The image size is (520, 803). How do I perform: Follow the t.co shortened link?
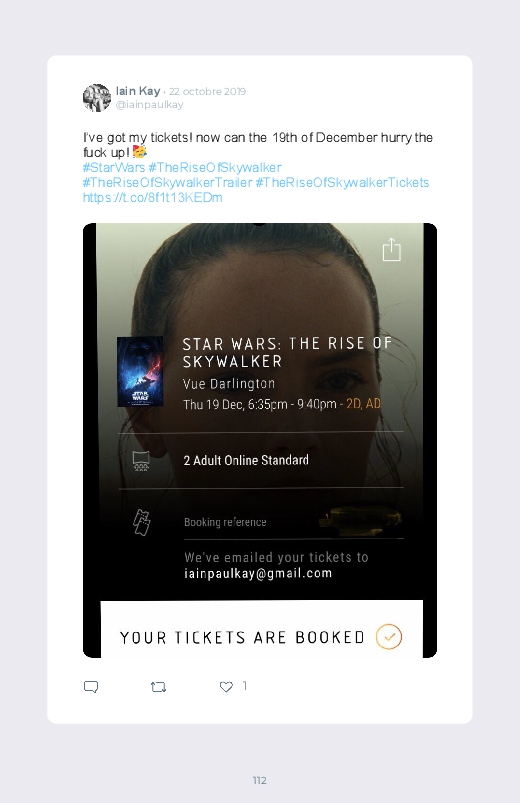[x=153, y=198]
